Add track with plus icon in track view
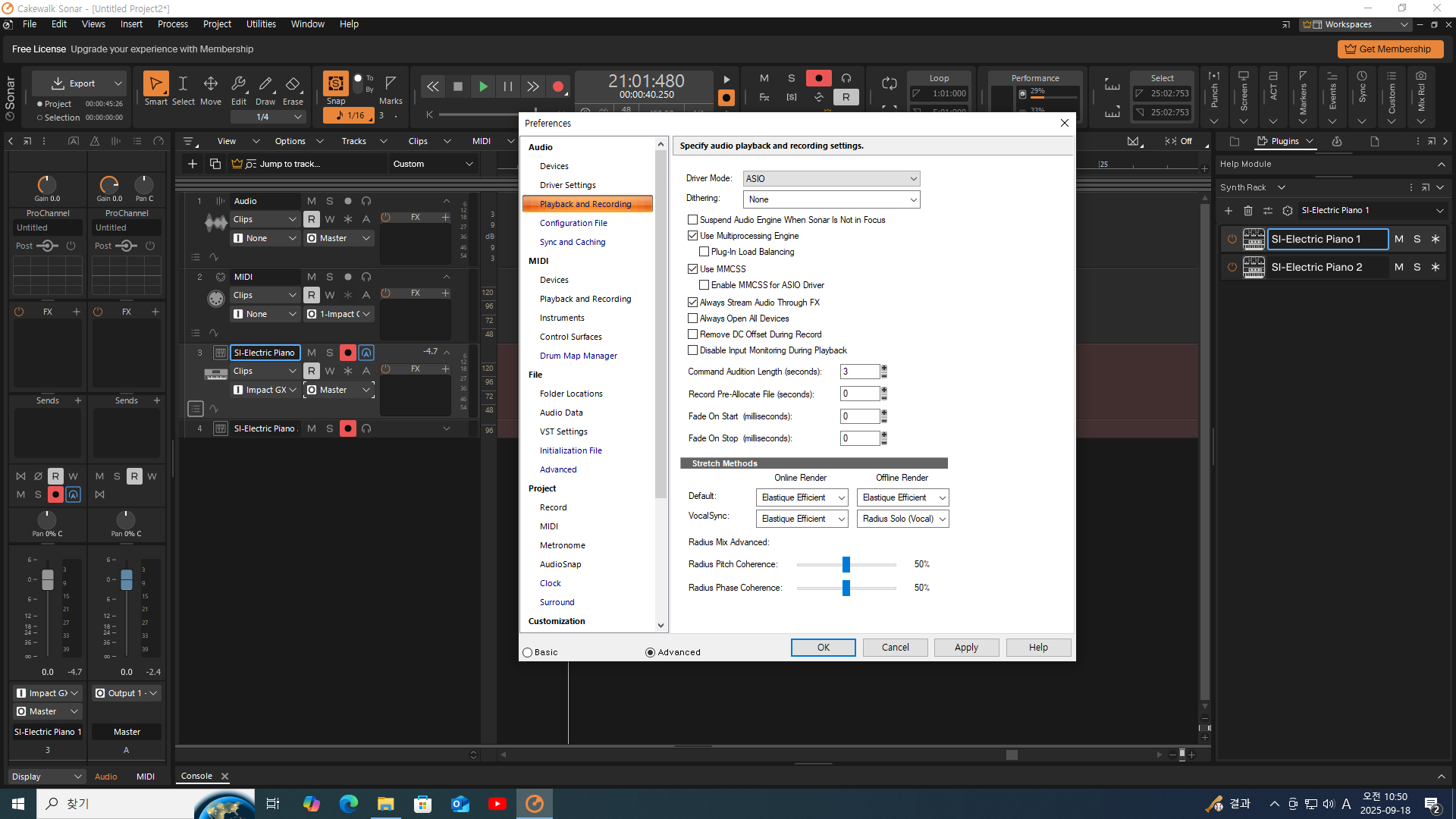Image resolution: width=1456 pixels, height=819 pixels. coord(193,164)
